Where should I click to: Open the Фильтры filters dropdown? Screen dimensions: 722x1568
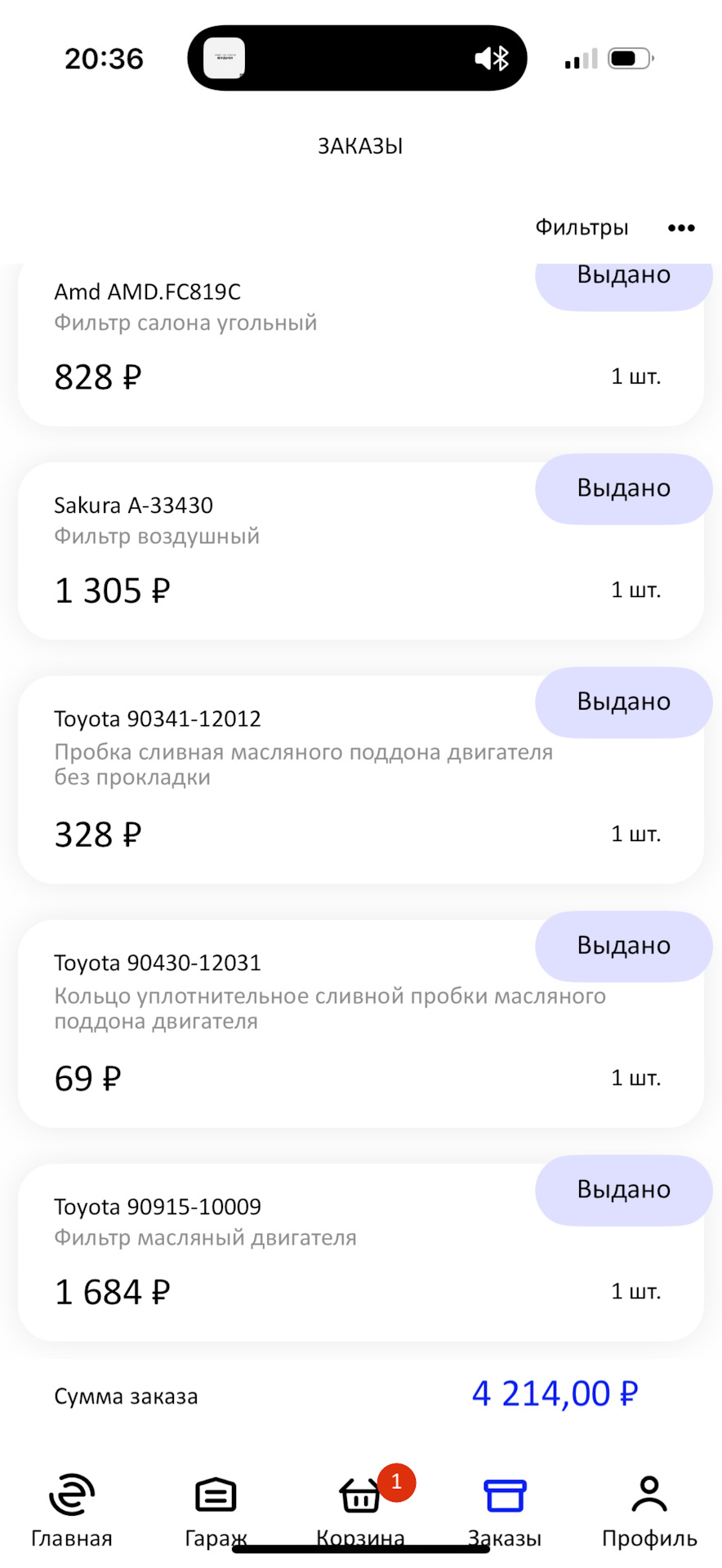[582, 227]
